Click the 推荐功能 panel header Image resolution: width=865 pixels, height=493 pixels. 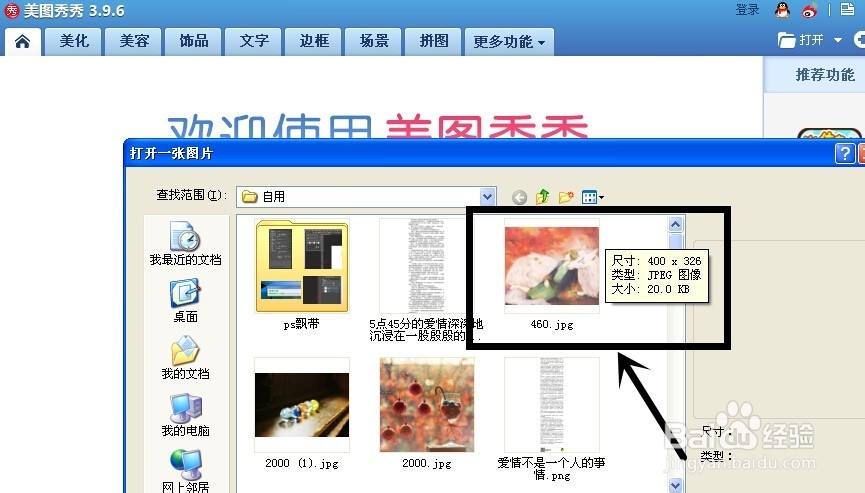[x=825, y=74]
